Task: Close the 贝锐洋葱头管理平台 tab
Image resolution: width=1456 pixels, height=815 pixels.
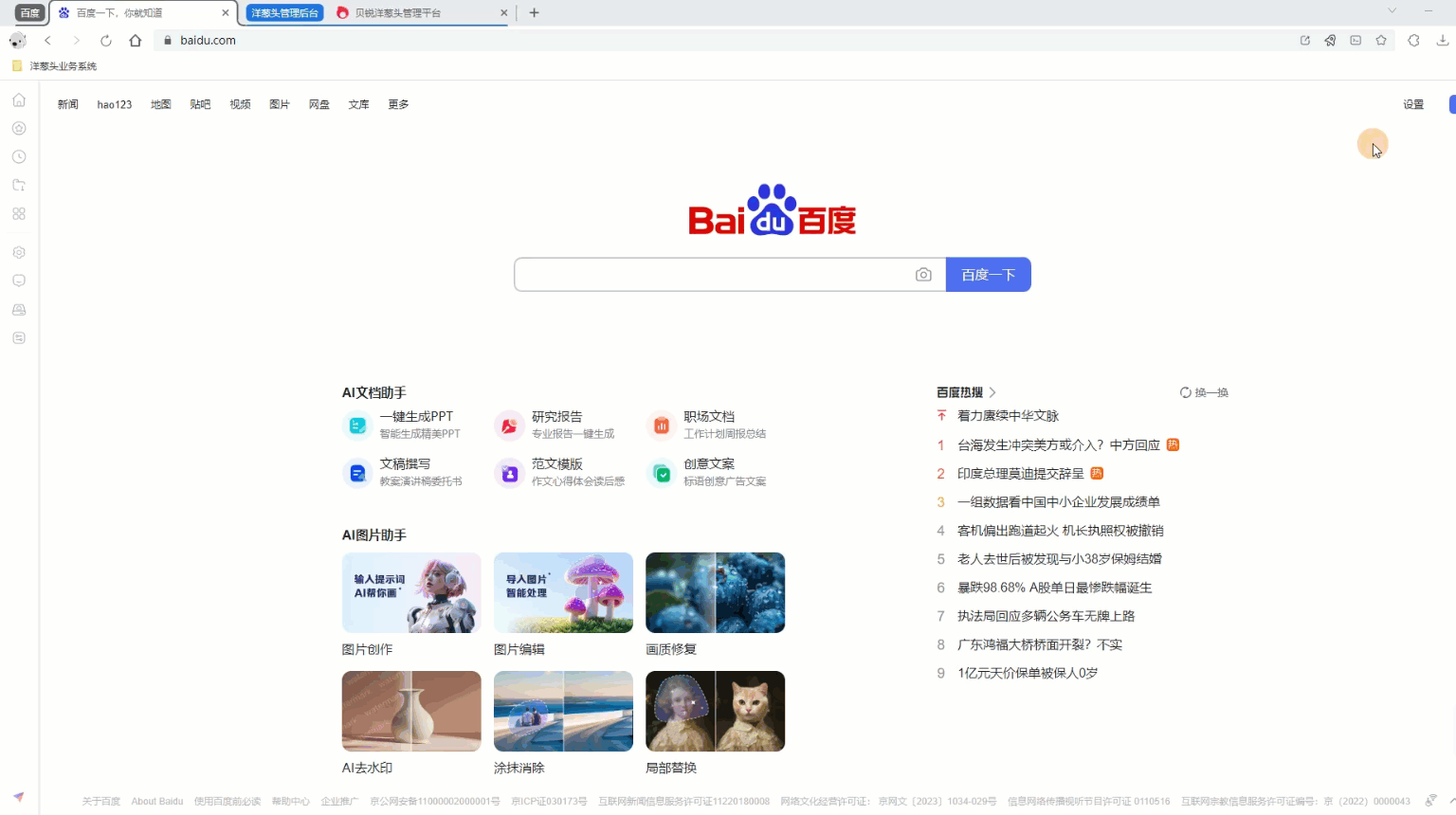Action: (503, 13)
